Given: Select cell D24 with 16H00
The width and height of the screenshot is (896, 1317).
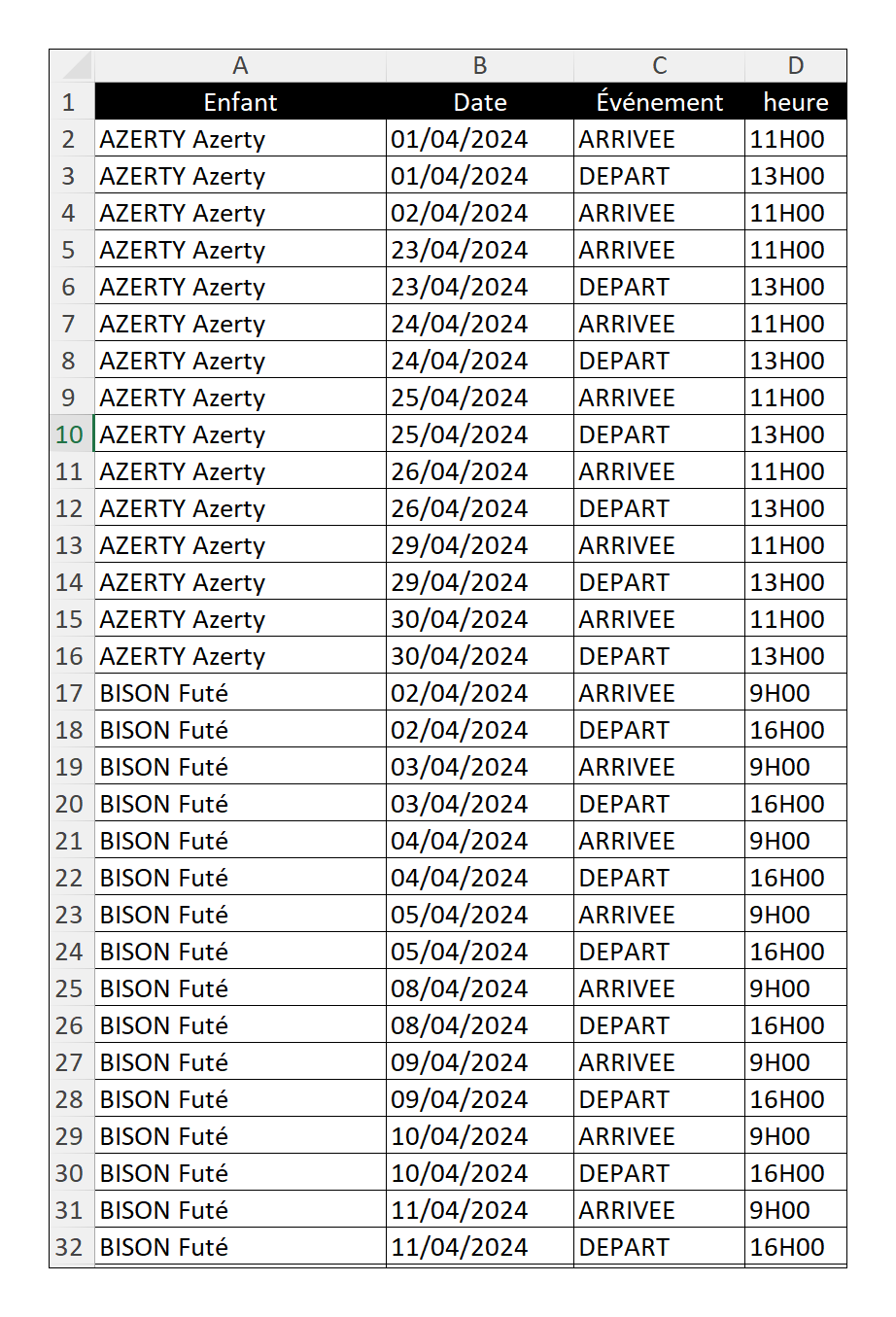Looking at the screenshot, I should point(796,952).
